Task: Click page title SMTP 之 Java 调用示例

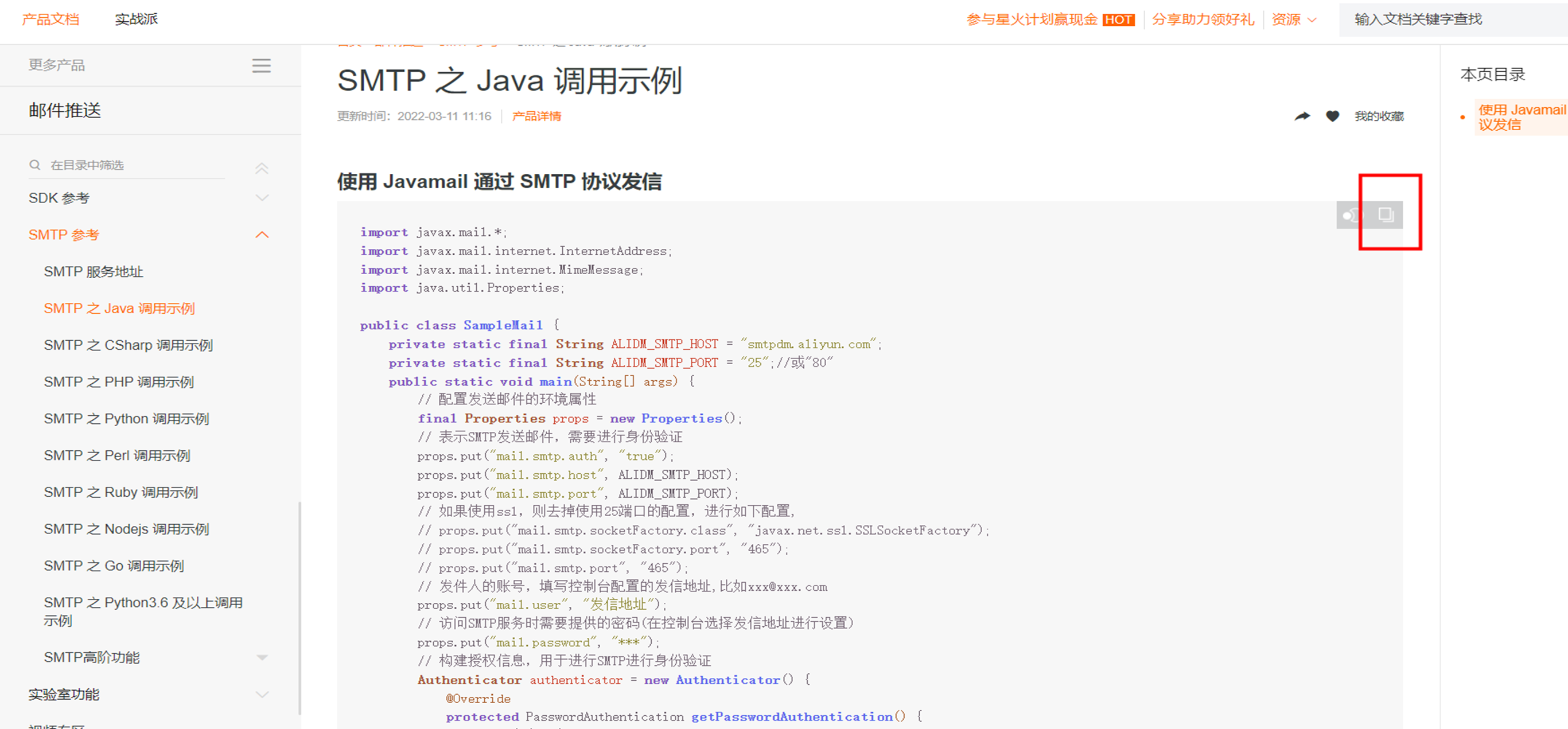Action: (509, 80)
